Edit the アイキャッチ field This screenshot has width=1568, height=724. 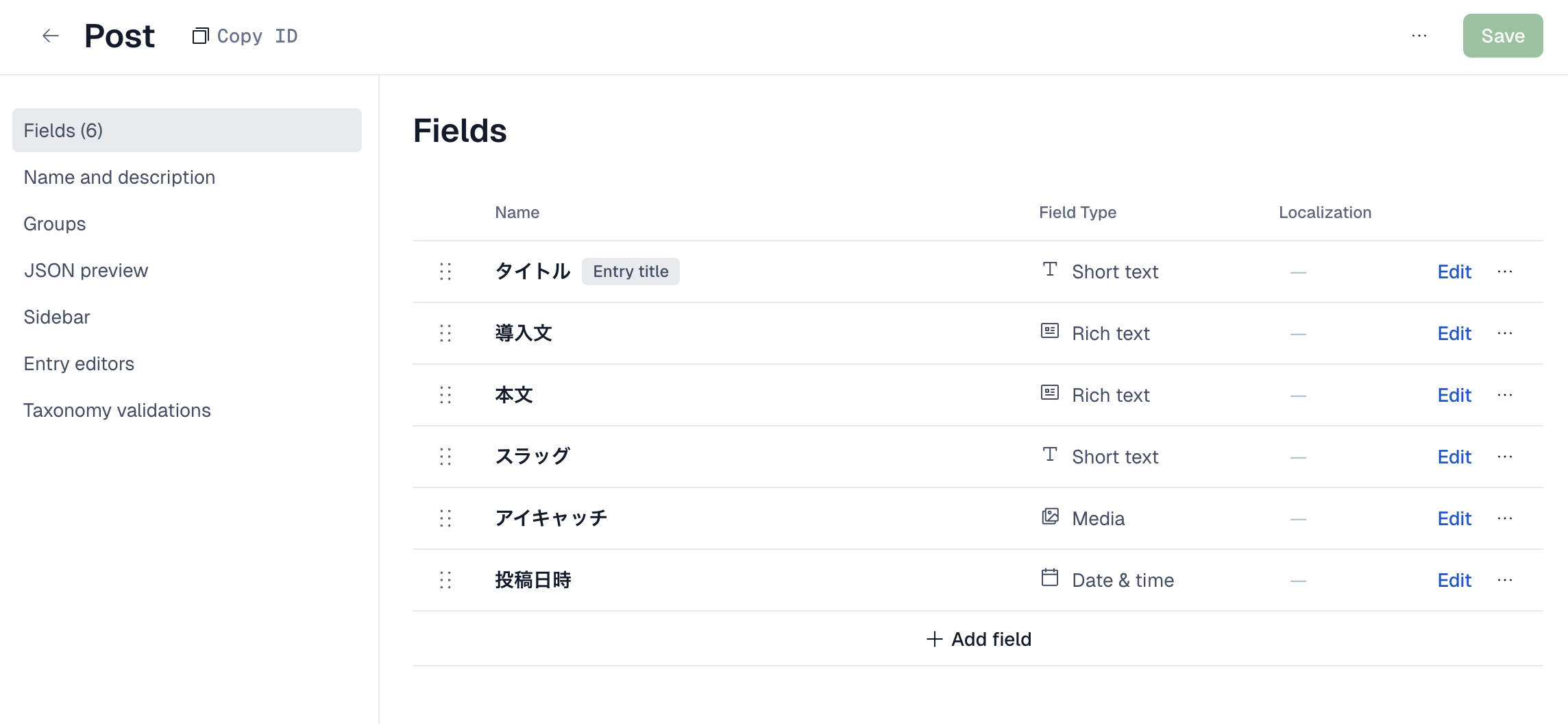[x=1454, y=518]
